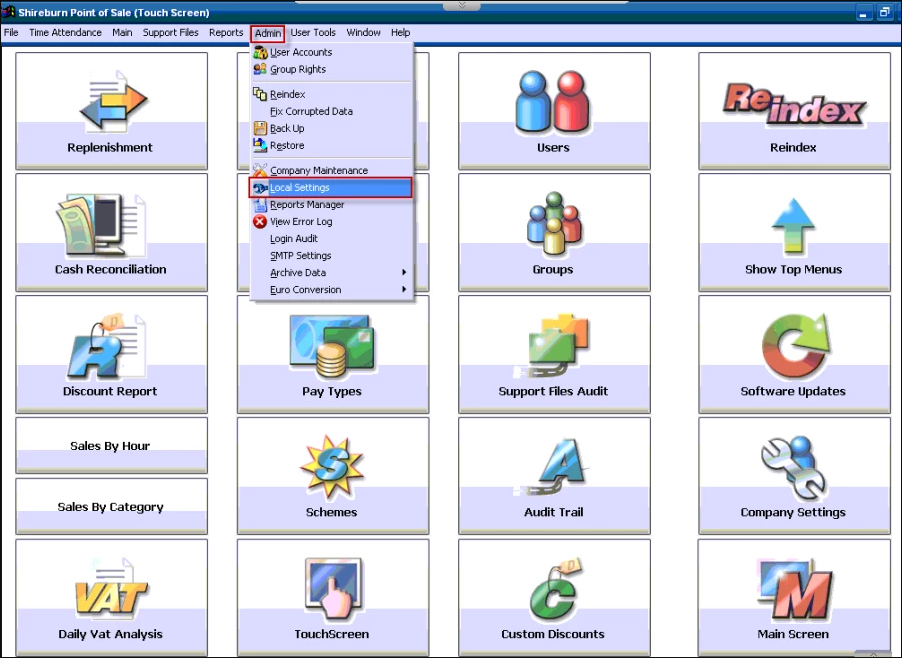
Task: Open the Reports menu
Action: (x=226, y=33)
